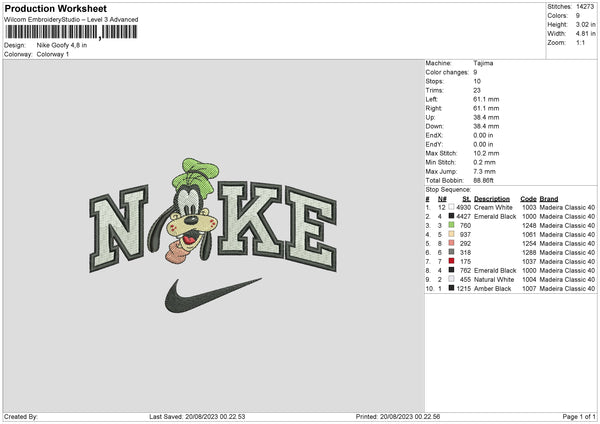Image resolution: width=600 pixels, height=424 pixels.
Task: Click the Emerald Black swatch in stop 2
Action: pyautogui.click(x=452, y=216)
